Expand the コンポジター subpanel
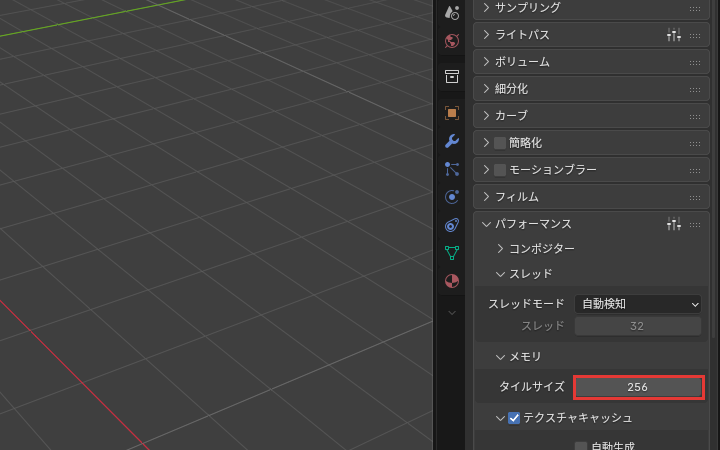Image resolution: width=720 pixels, height=450 pixels. click(x=501, y=248)
